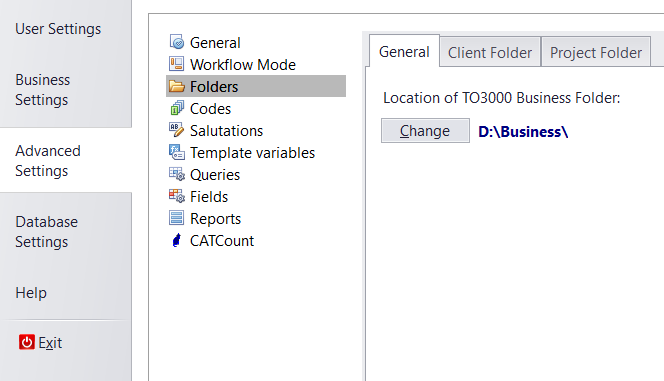Click the General settings icon
Image resolution: width=664 pixels, height=381 pixels.
pyautogui.click(x=177, y=42)
